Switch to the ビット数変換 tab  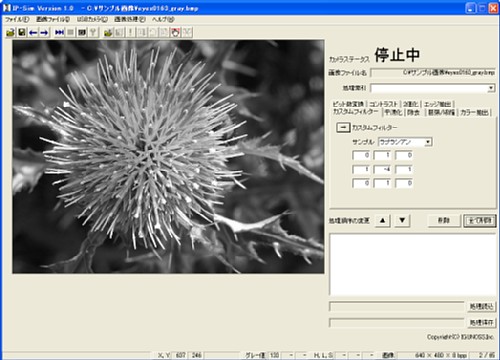(x=348, y=104)
